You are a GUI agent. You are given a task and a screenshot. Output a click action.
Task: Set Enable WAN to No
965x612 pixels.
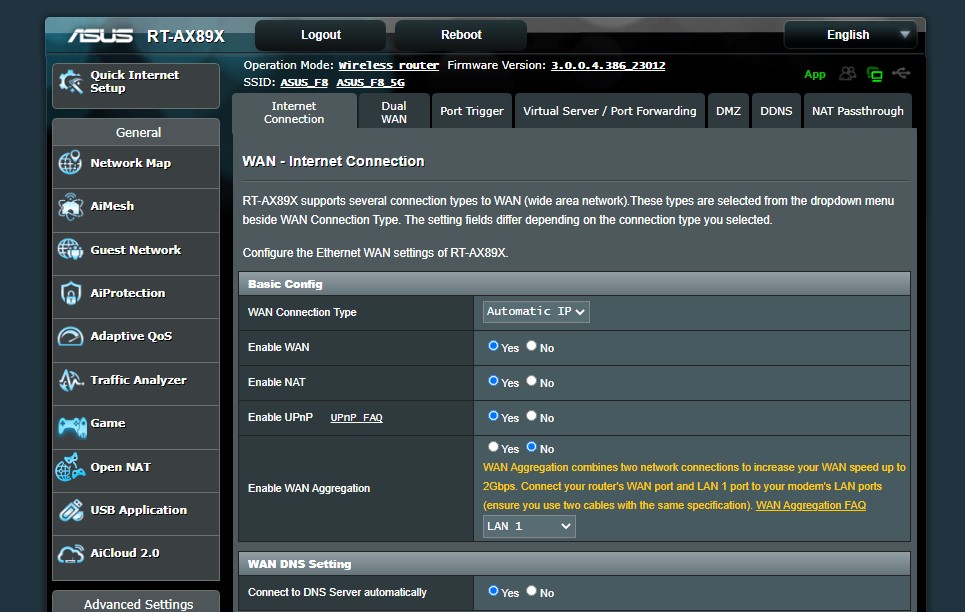pos(532,346)
